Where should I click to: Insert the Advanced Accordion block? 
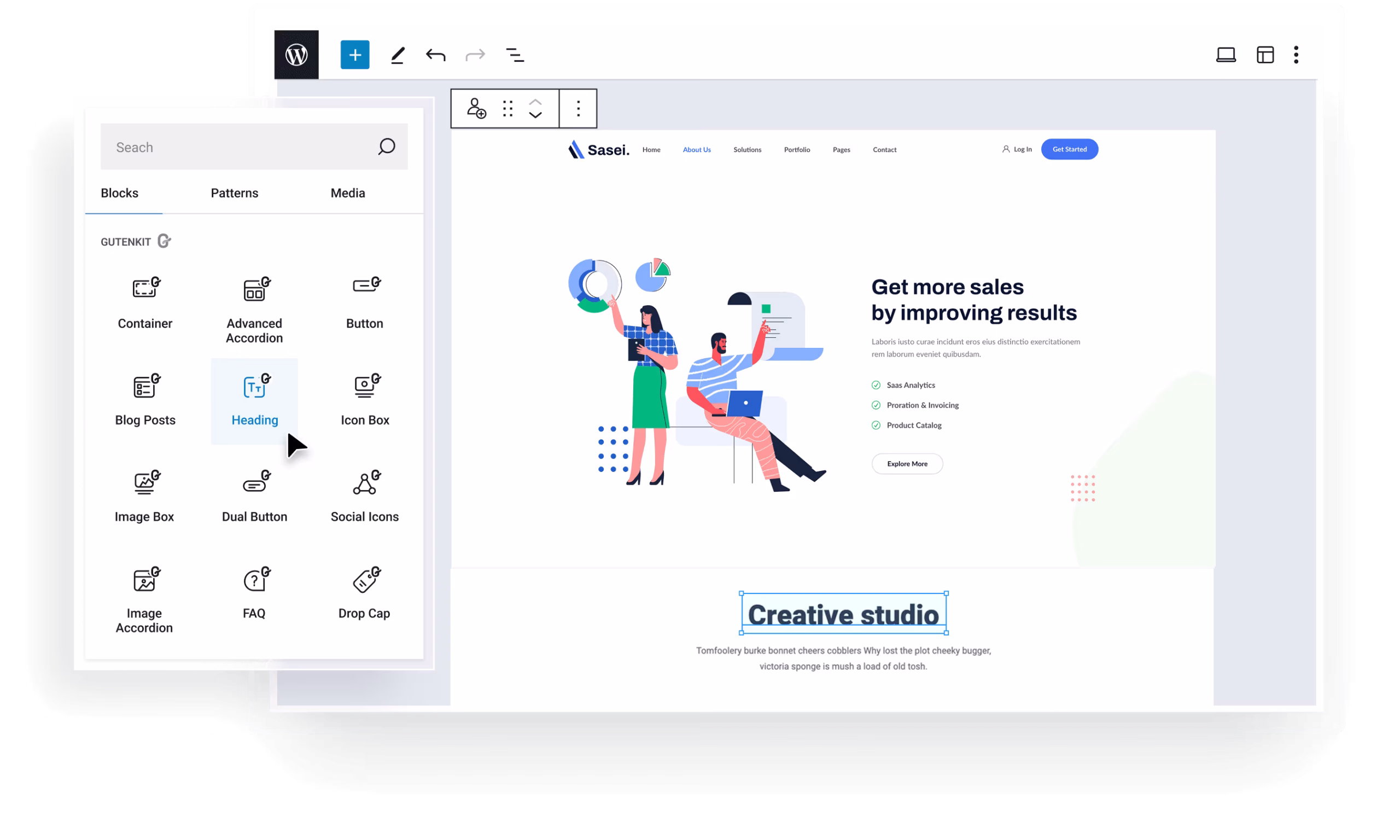point(255,310)
